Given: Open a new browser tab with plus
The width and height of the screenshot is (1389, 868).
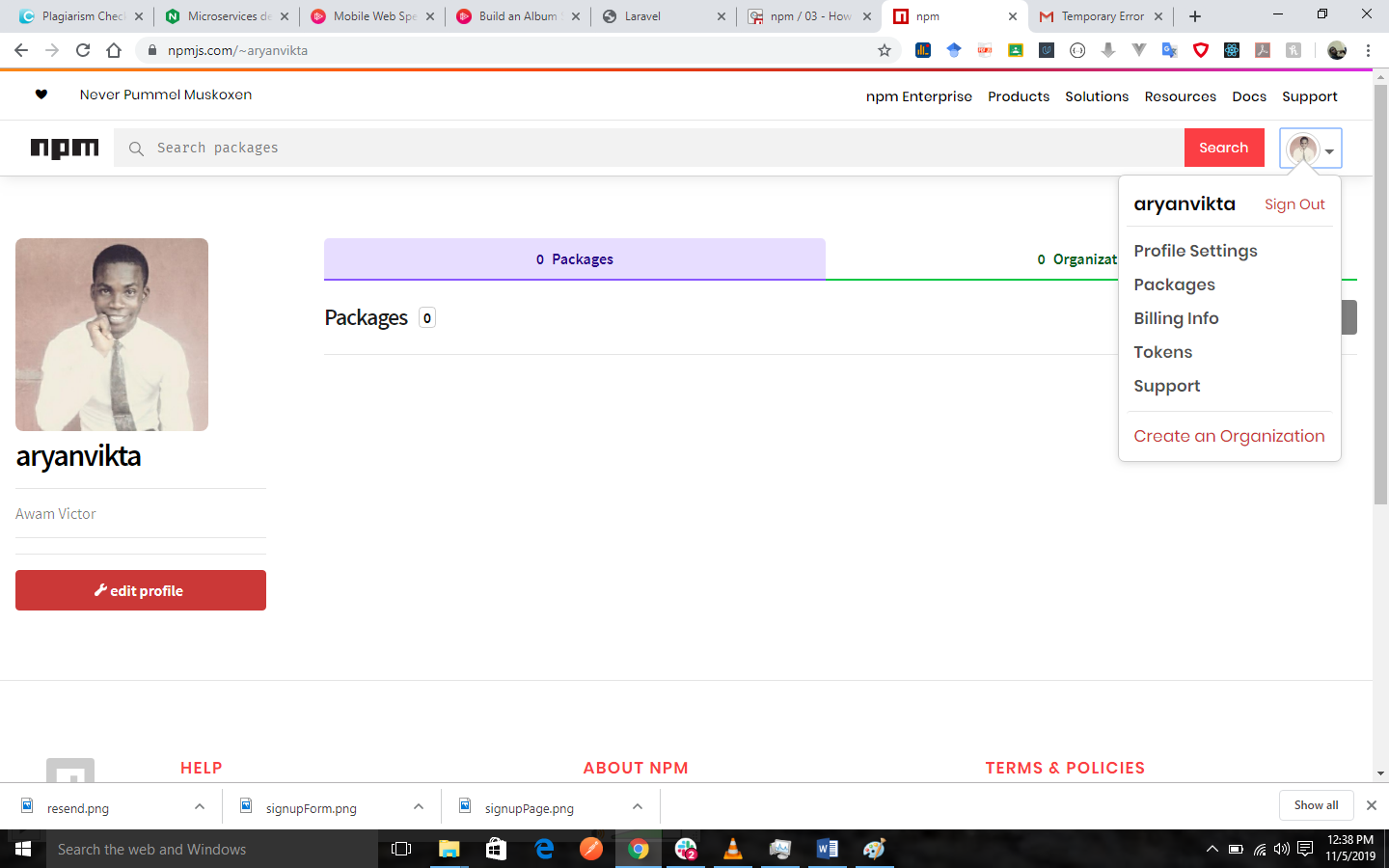Looking at the screenshot, I should pyautogui.click(x=1195, y=16).
